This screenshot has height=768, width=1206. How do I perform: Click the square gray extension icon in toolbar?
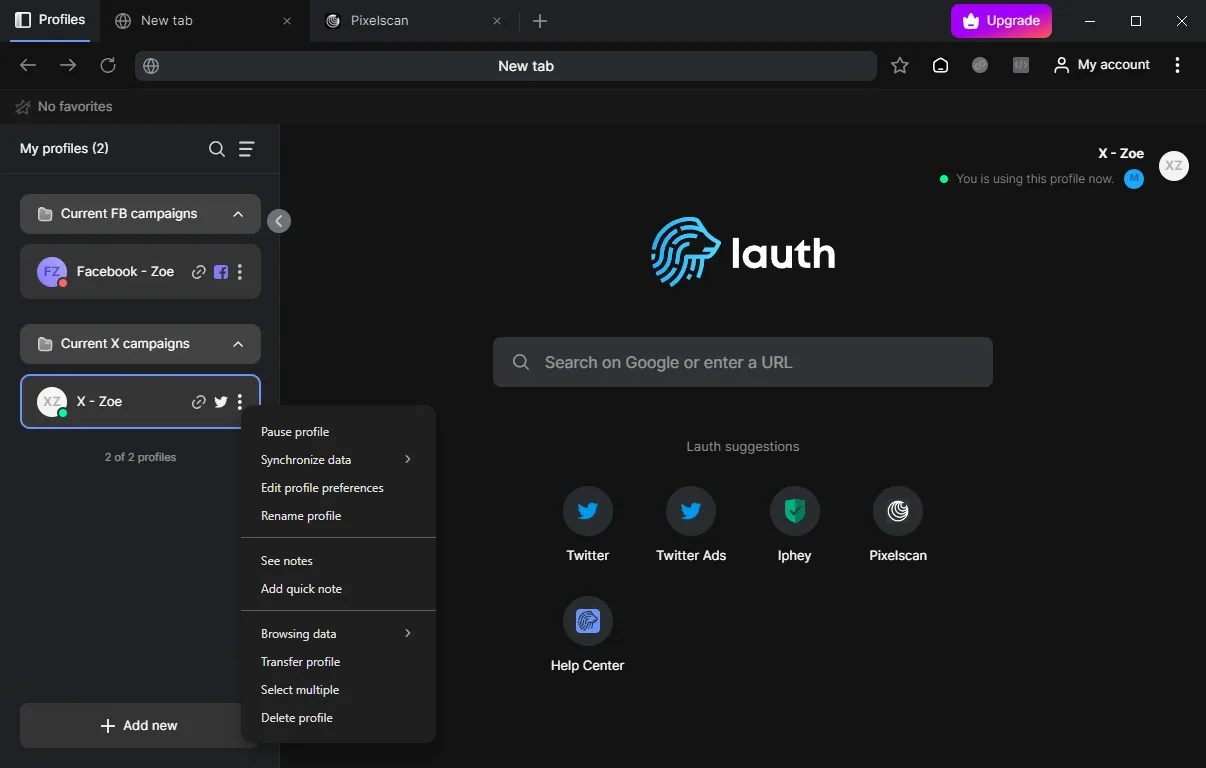pos(1020,65)
